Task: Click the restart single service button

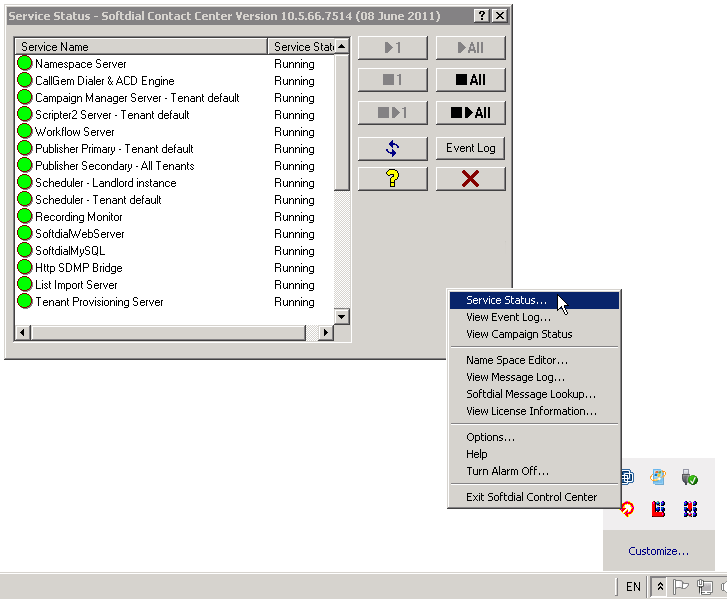Action: click(392, 113)
